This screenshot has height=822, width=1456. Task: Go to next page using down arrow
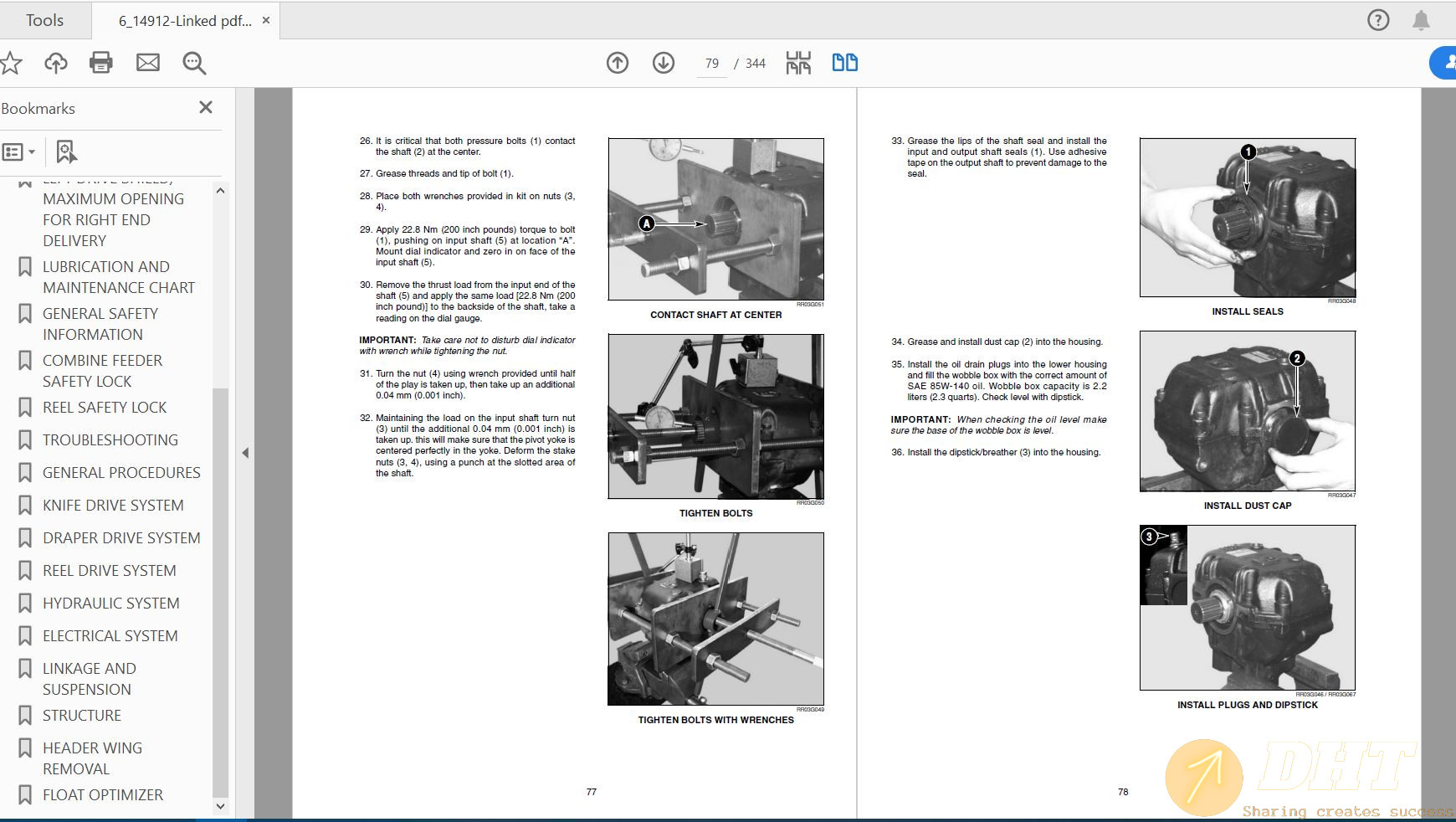click(664, 63)
